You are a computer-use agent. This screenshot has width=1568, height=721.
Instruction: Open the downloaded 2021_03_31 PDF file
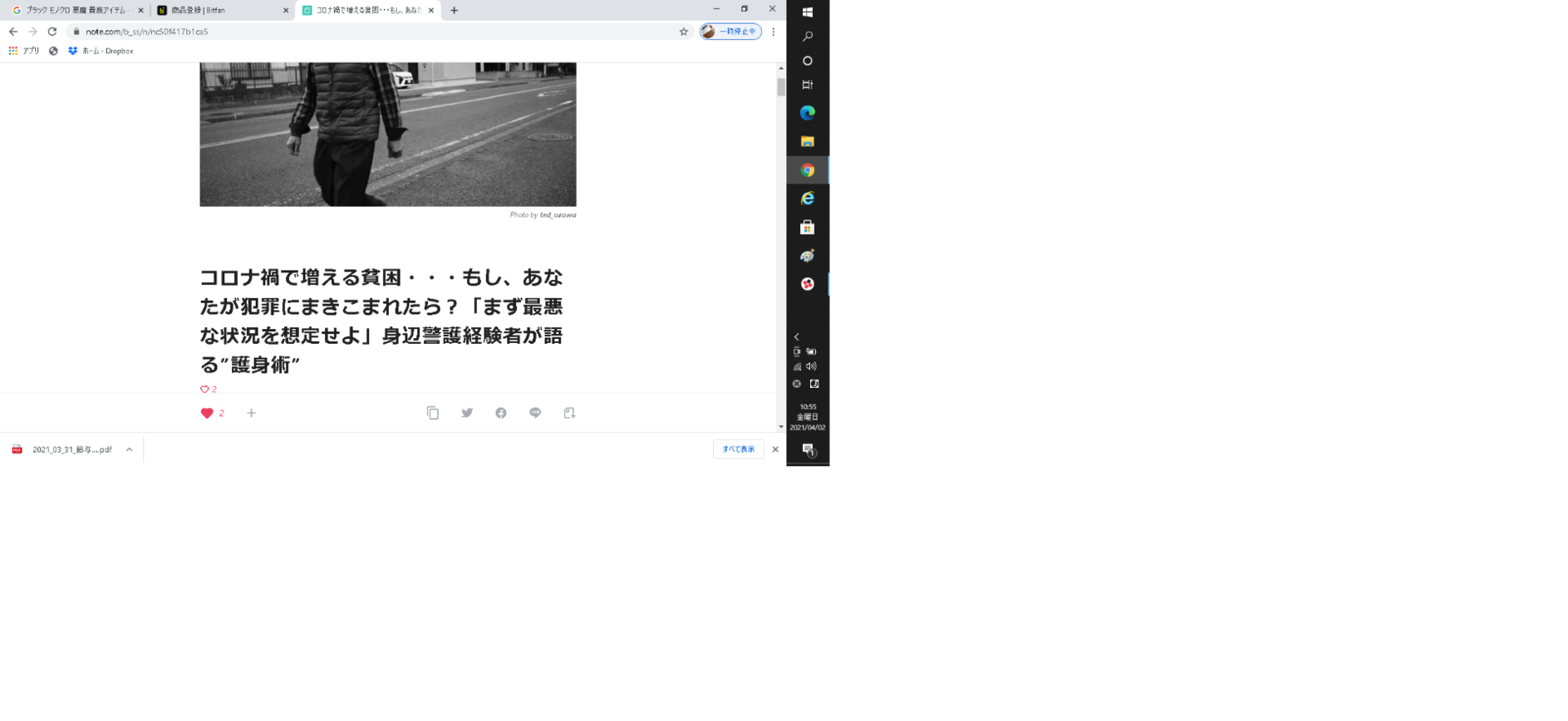[x=63, y=449]
